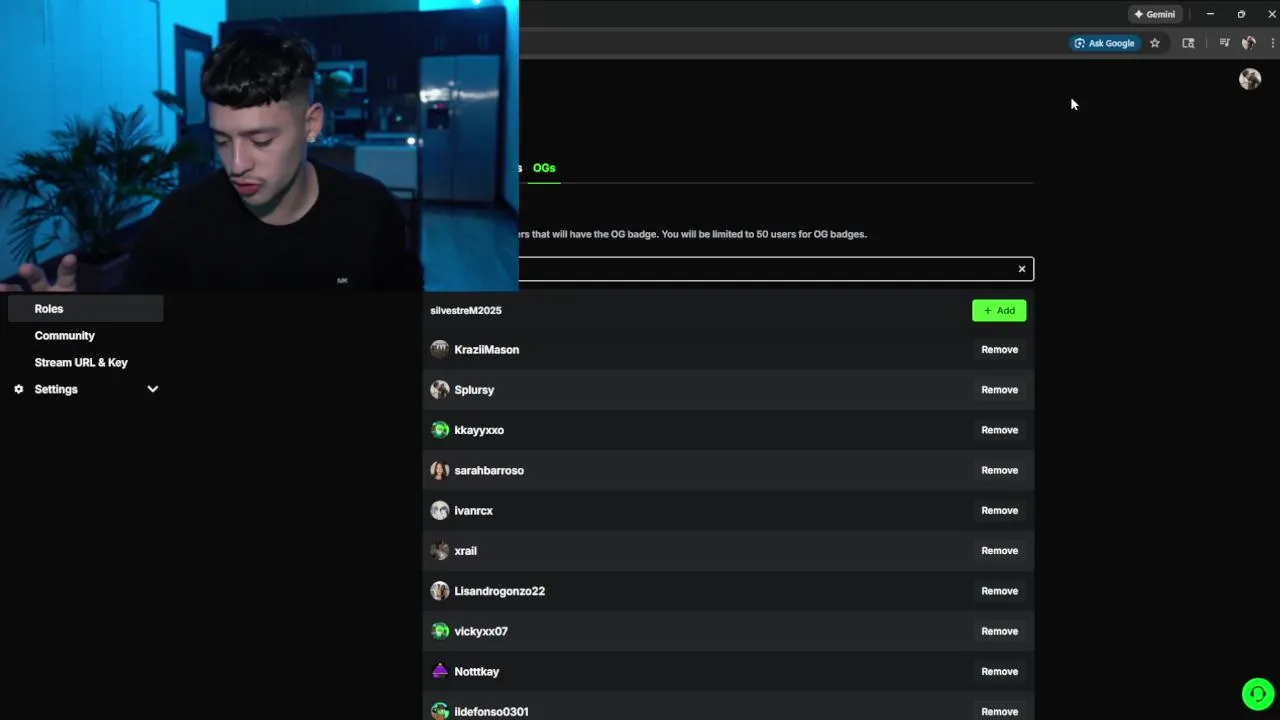Open the Chrome three-dot menu

click(x=1272, y=43)
